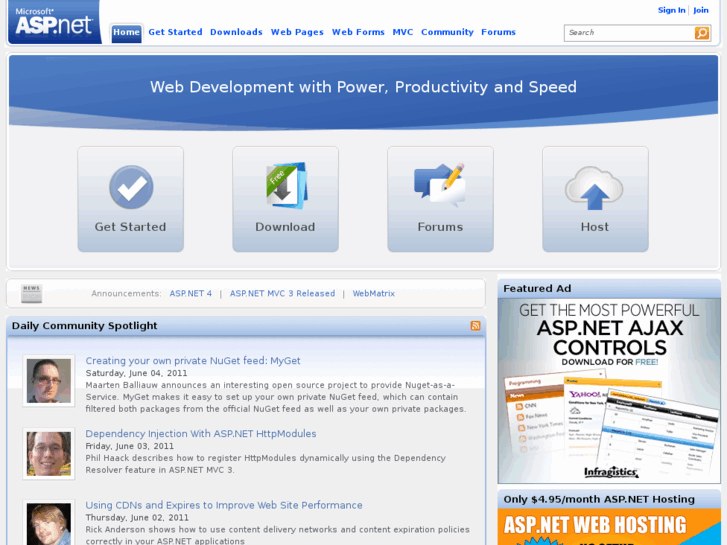This screenshot has height=545, width=727.
Task: Go to Forums in the top navigation
Action: (x=498, y=32)
